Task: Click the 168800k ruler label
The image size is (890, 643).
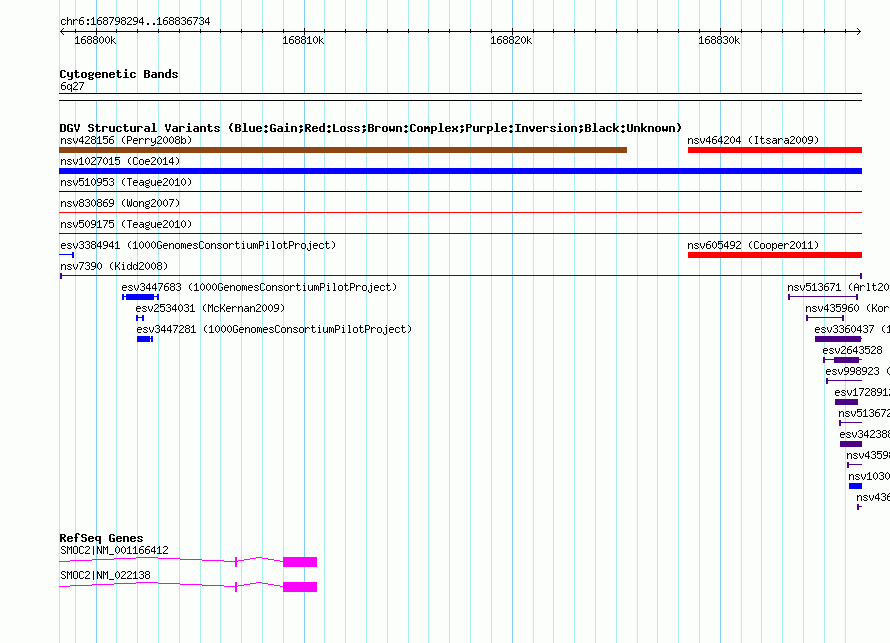Action: pyautogui.click(x=95, y=41)
